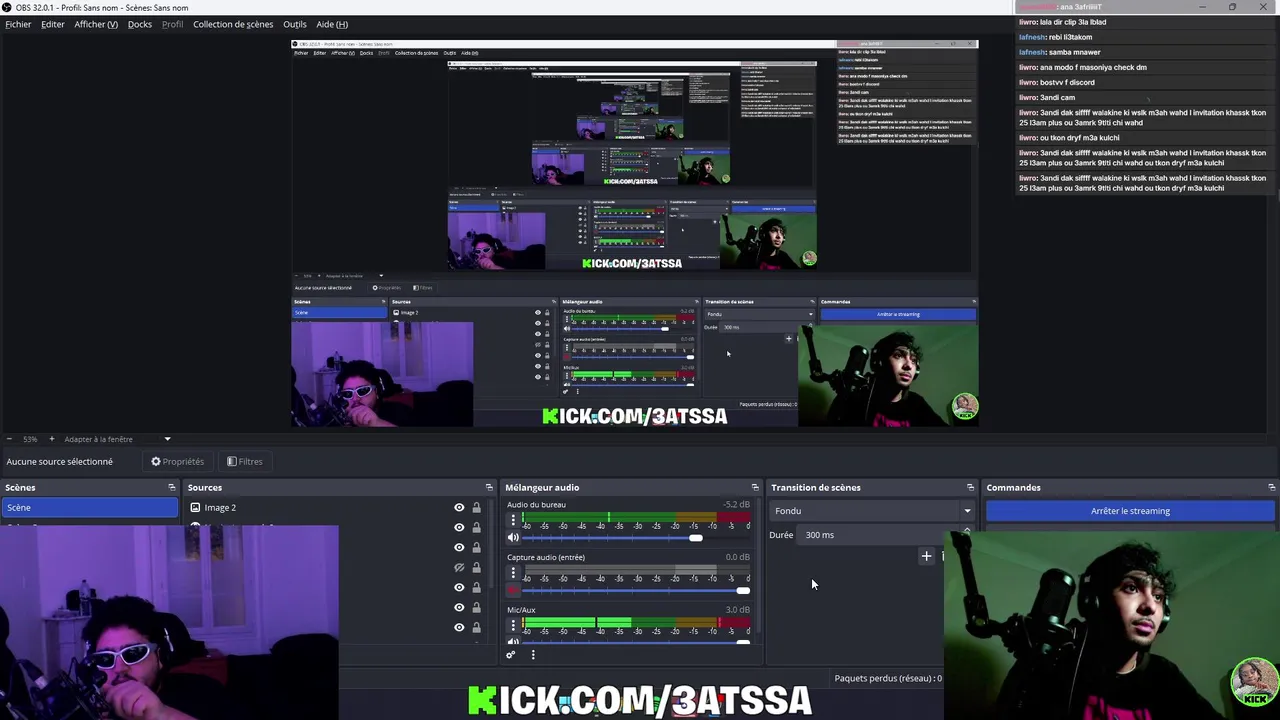Click the main OBS preview canvas

pos(634,233)
